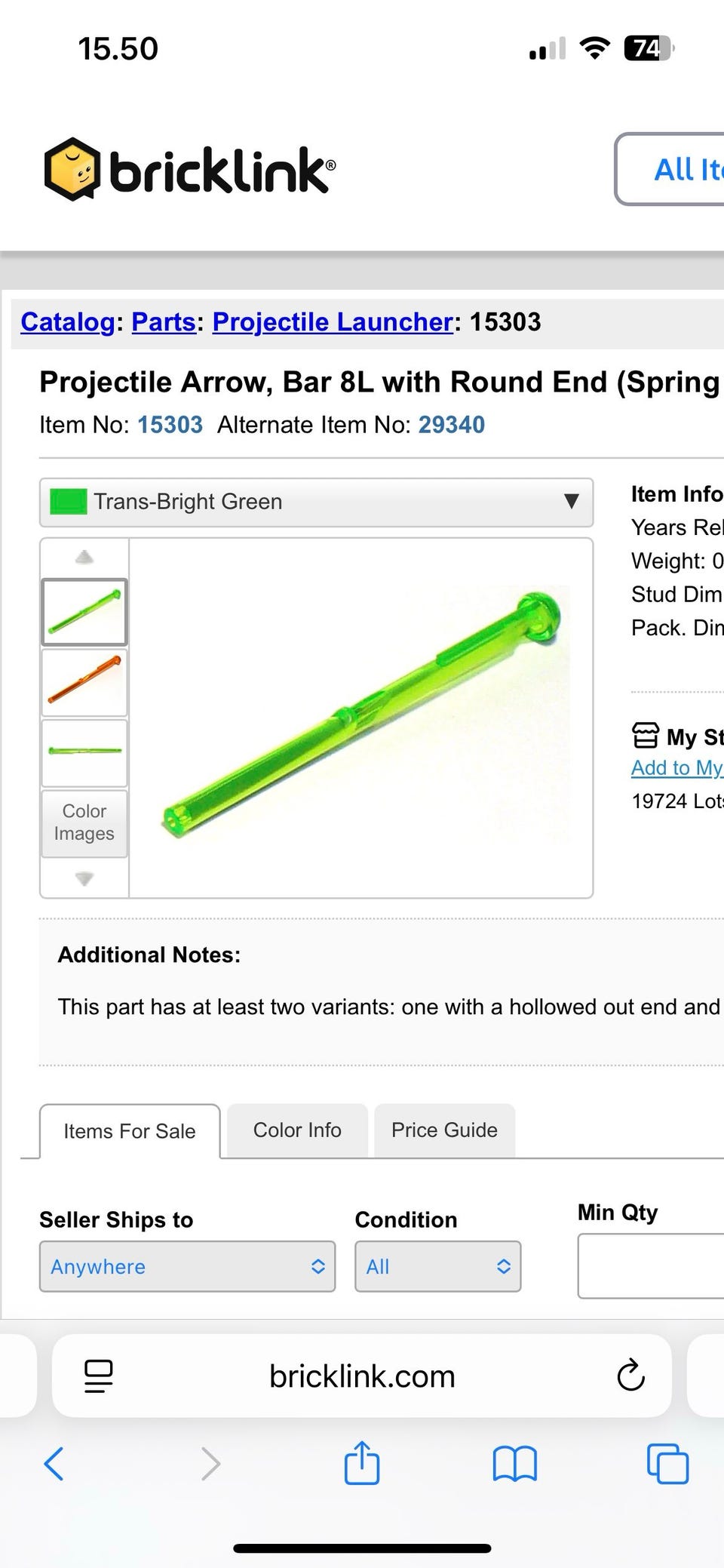Viewport: 724px width, 1568px height.
Task: Reload the page in Safari
Action: [630, 1376]
